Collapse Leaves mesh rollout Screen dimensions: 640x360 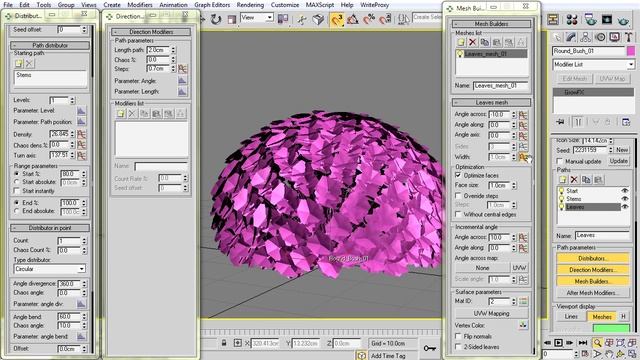point(491,102)
